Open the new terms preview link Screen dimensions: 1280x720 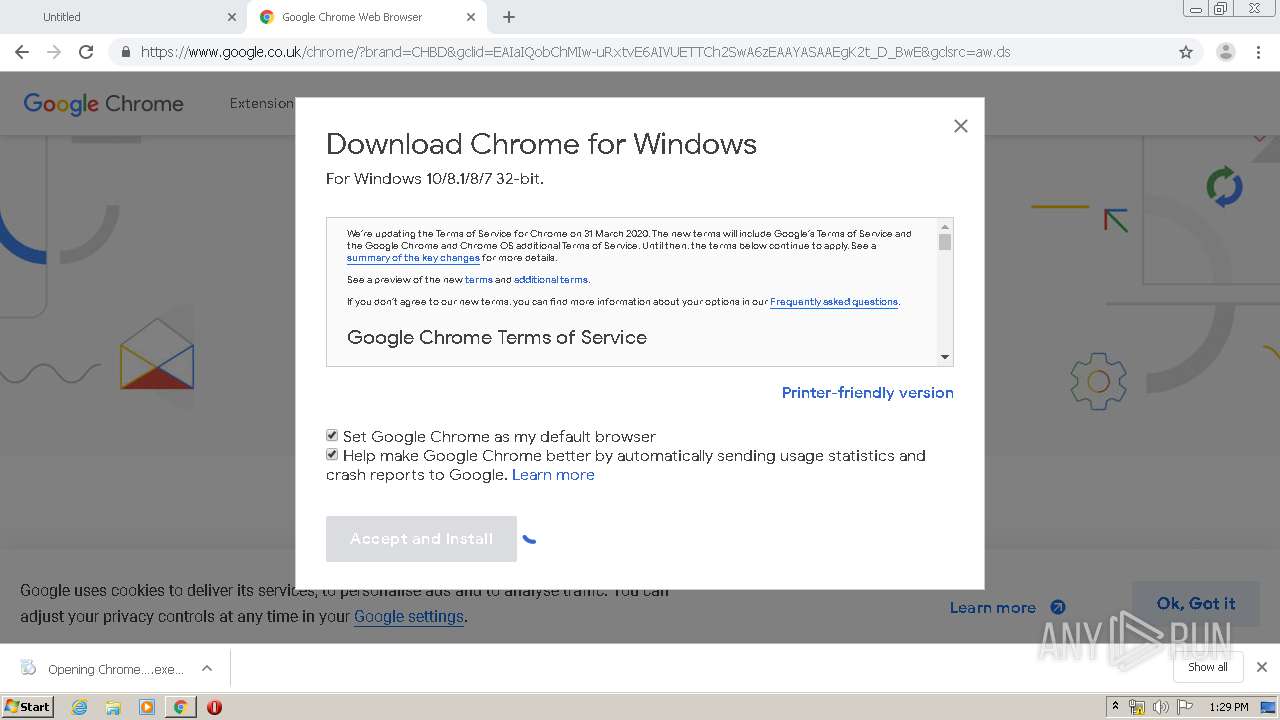coord(478,280)
